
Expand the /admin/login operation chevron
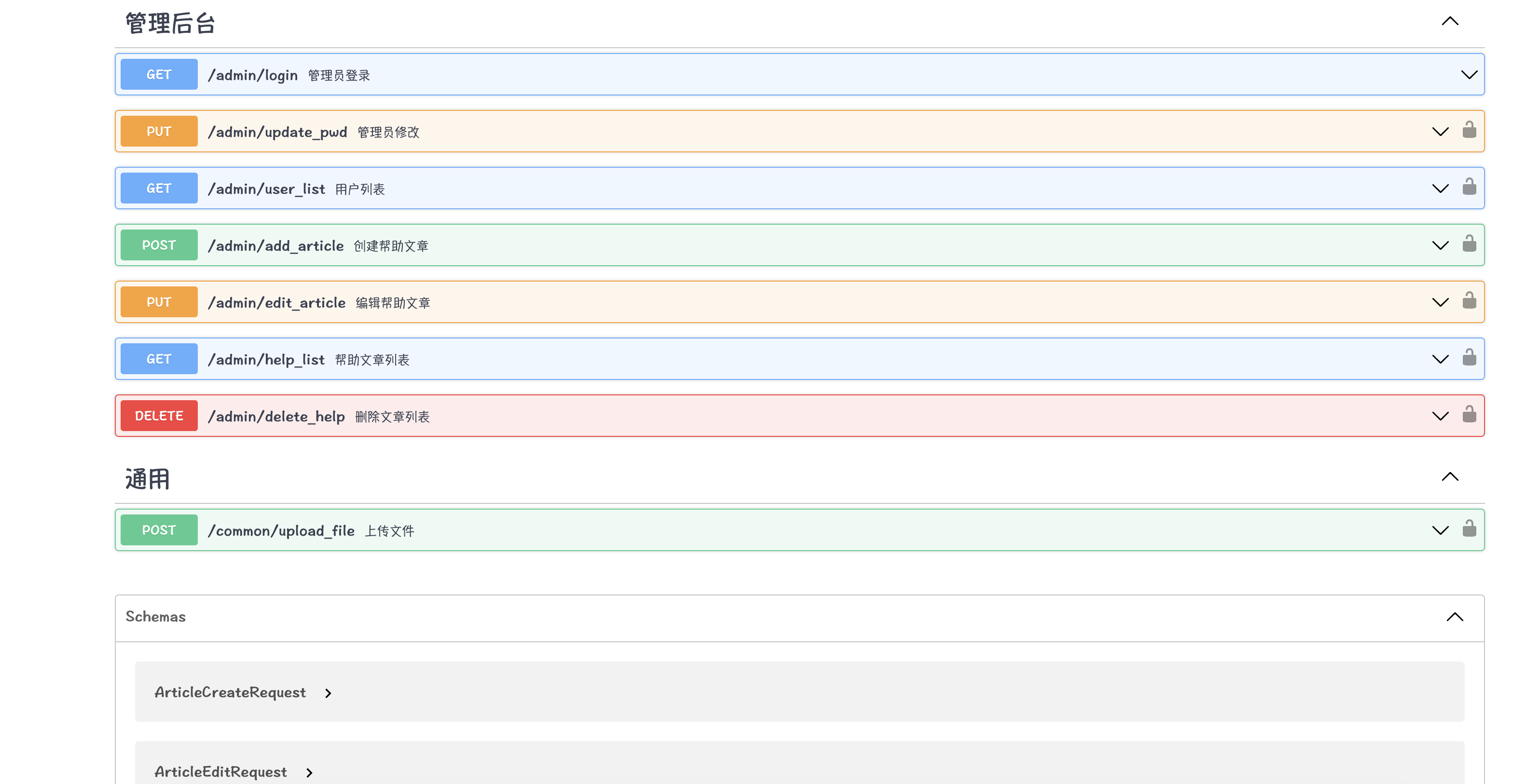[x=1469, y=75]
